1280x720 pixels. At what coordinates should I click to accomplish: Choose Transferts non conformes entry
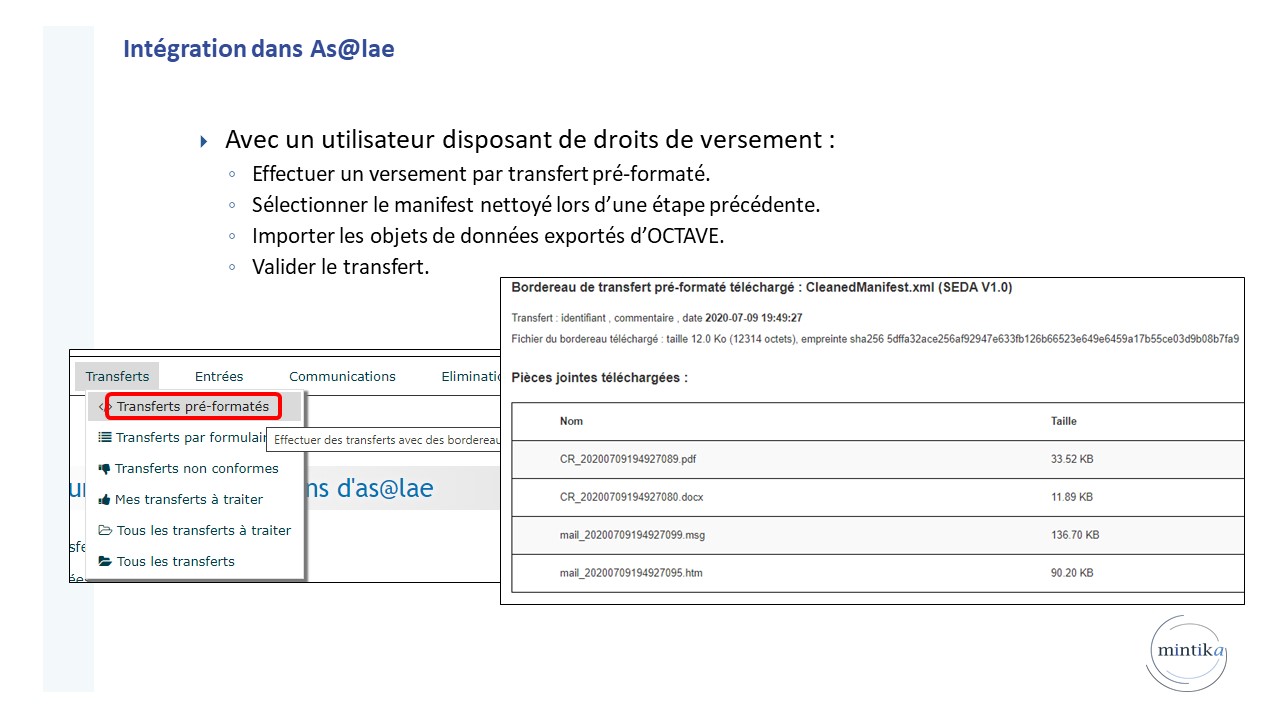coord(189,469)
